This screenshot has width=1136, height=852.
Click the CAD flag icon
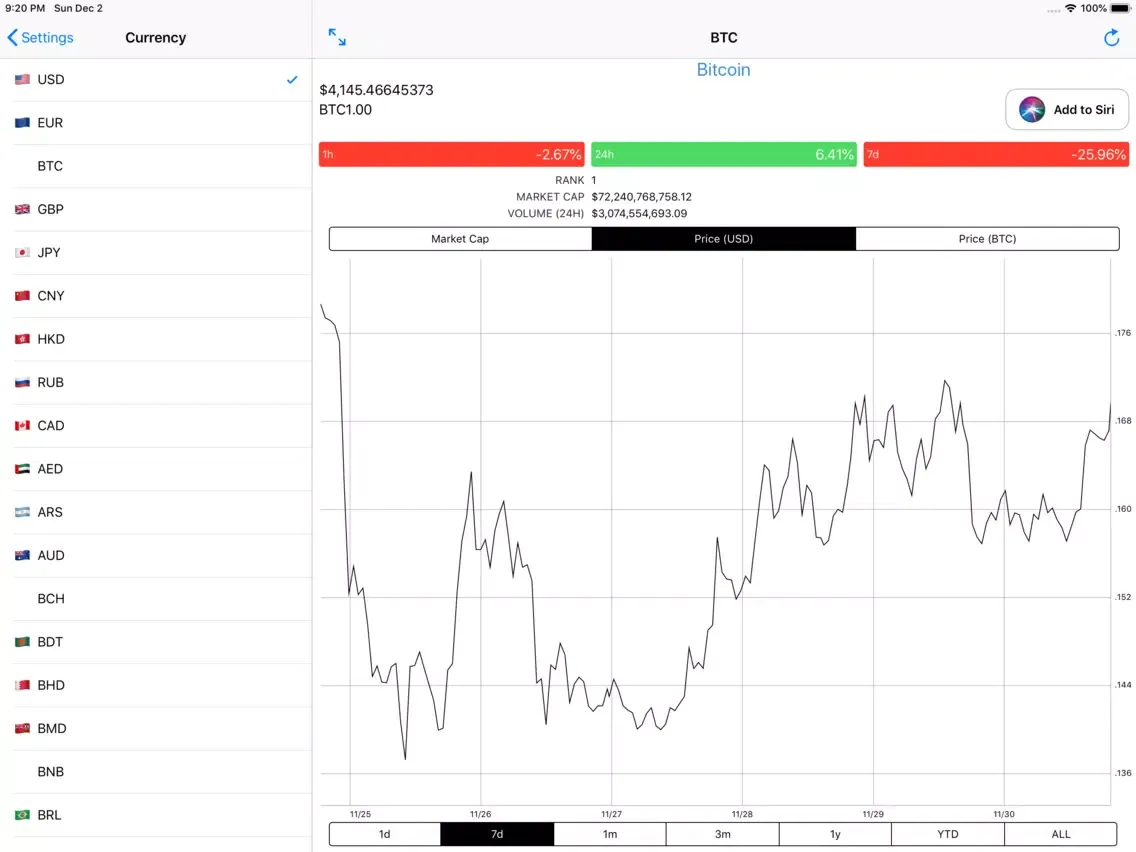coord(22,426)
